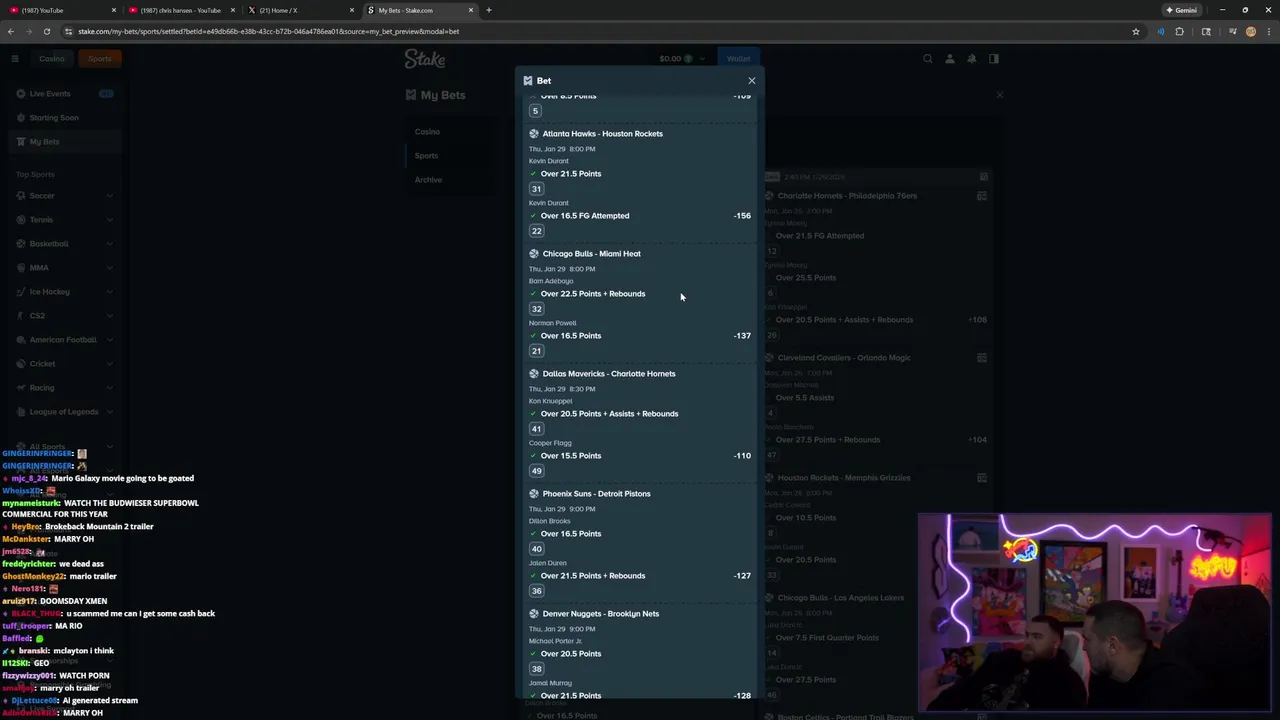Click the Bet receipt icon in modal header
Screen dimensions: 1280x720
[528, 81]
